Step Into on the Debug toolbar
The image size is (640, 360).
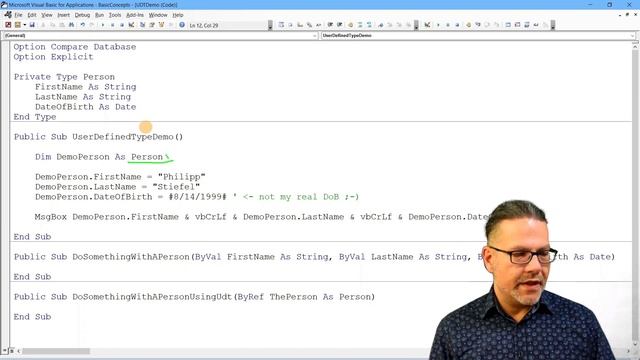(x=478, y=25)
